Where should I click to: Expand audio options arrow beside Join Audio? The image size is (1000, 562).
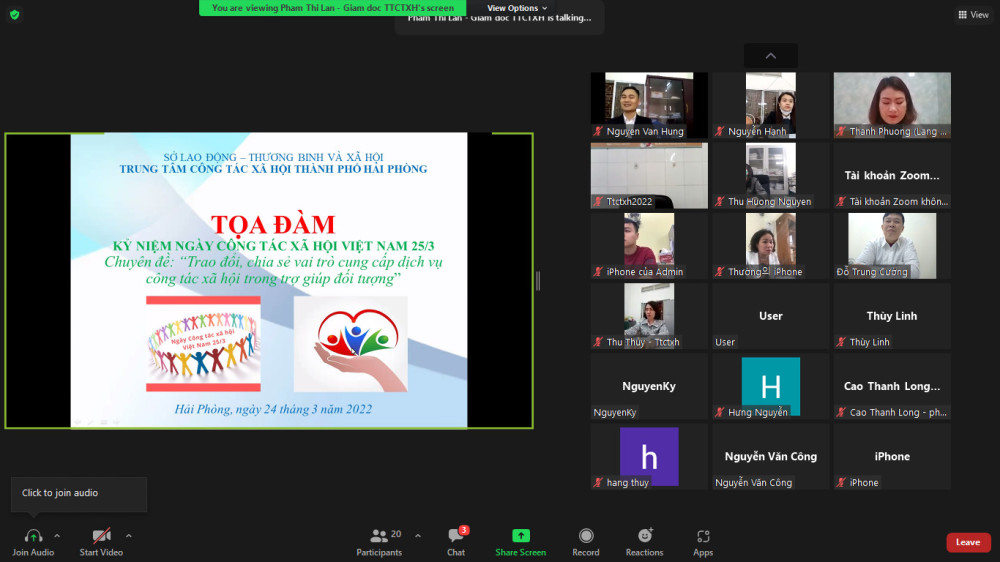click(x=57, y=536)
